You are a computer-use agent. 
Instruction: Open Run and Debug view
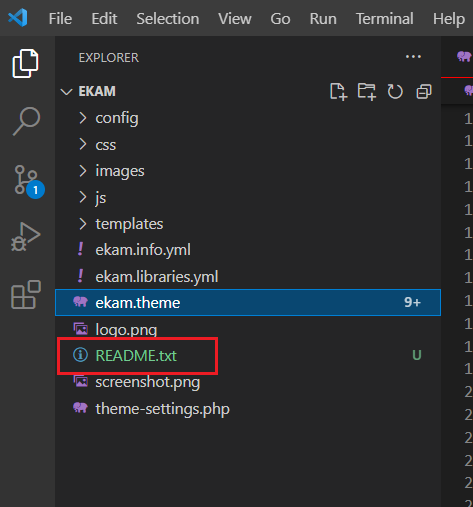tap(26, 237)
